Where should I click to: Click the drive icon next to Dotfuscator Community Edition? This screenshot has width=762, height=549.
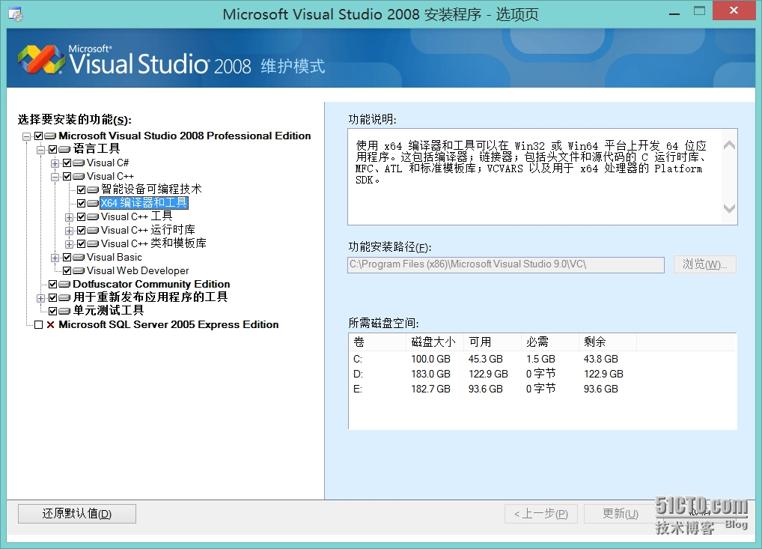click(65, 284)
